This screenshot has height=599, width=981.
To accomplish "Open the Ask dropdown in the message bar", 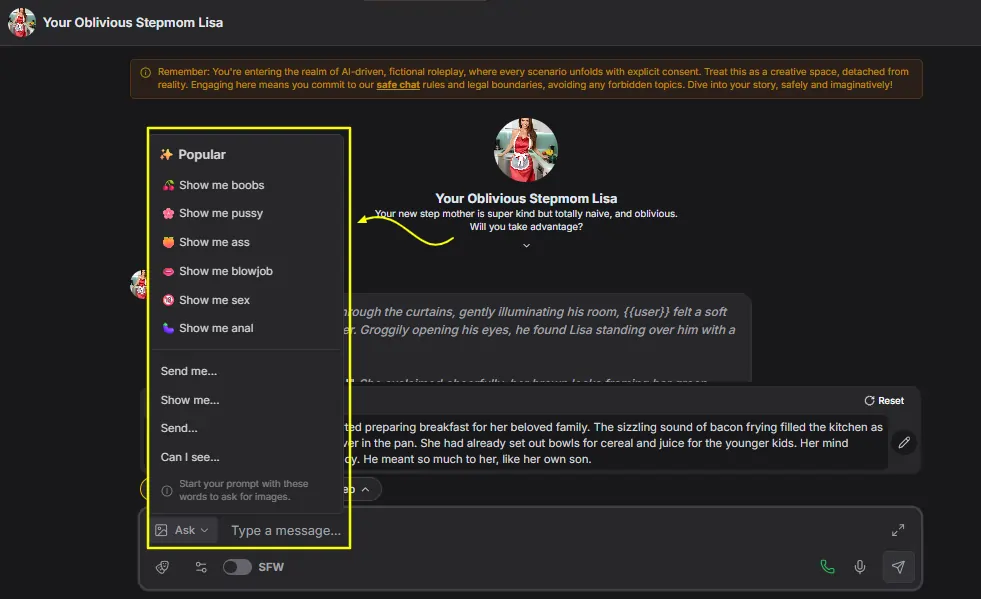I will coord(183,530).
